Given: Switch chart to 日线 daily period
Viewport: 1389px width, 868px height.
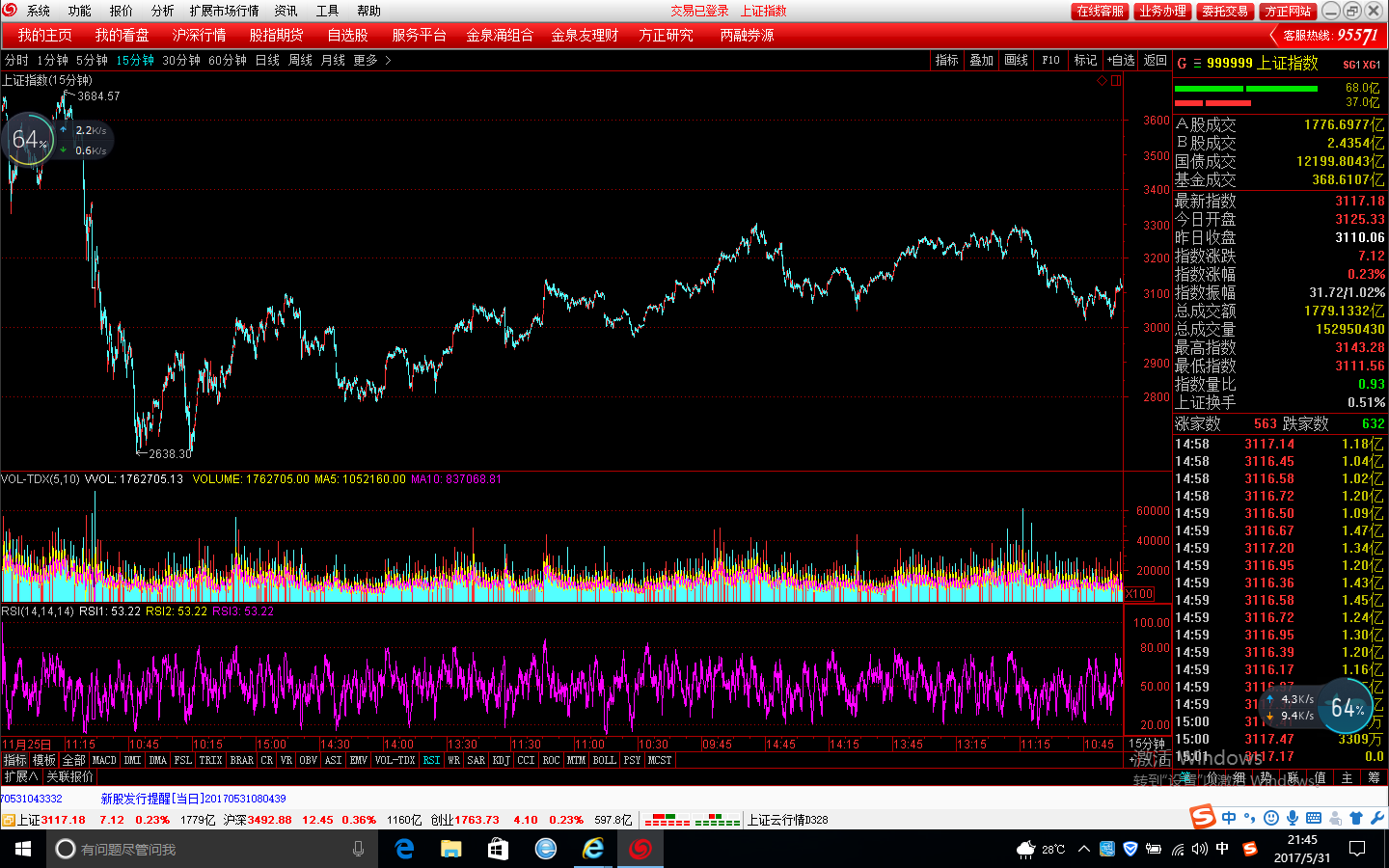Looking at the screenshot, I should tap(267, 60).
